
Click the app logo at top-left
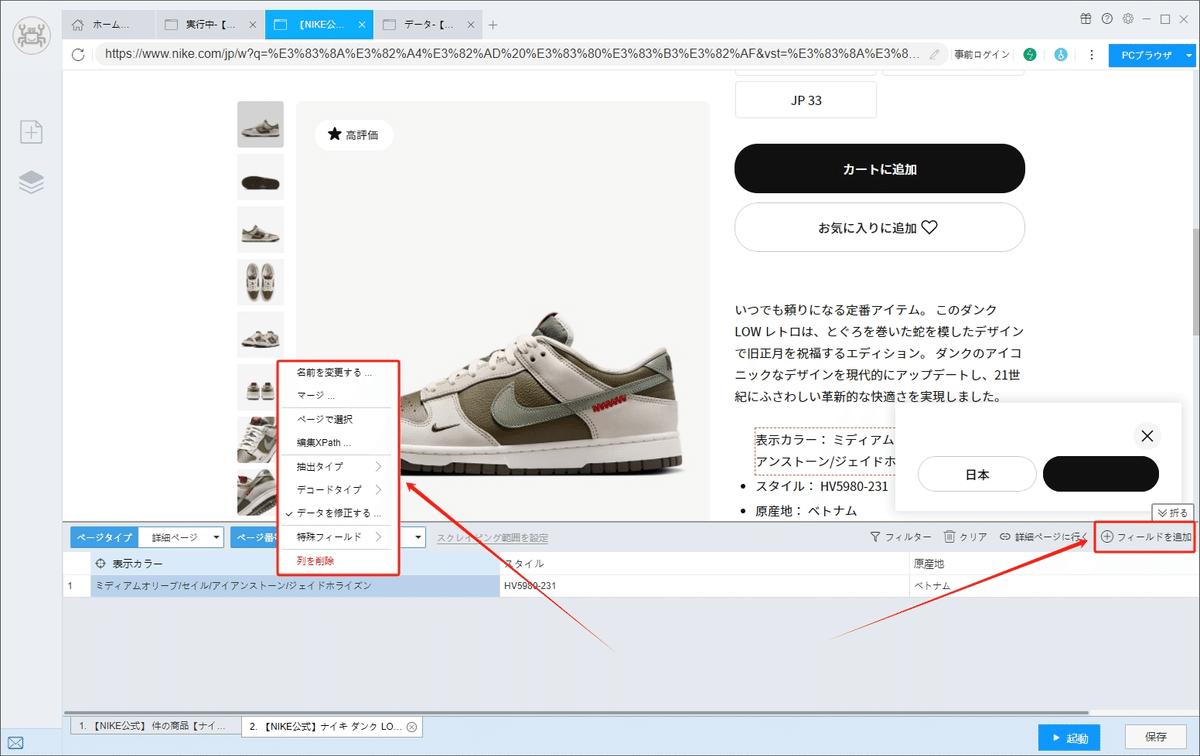31,37
